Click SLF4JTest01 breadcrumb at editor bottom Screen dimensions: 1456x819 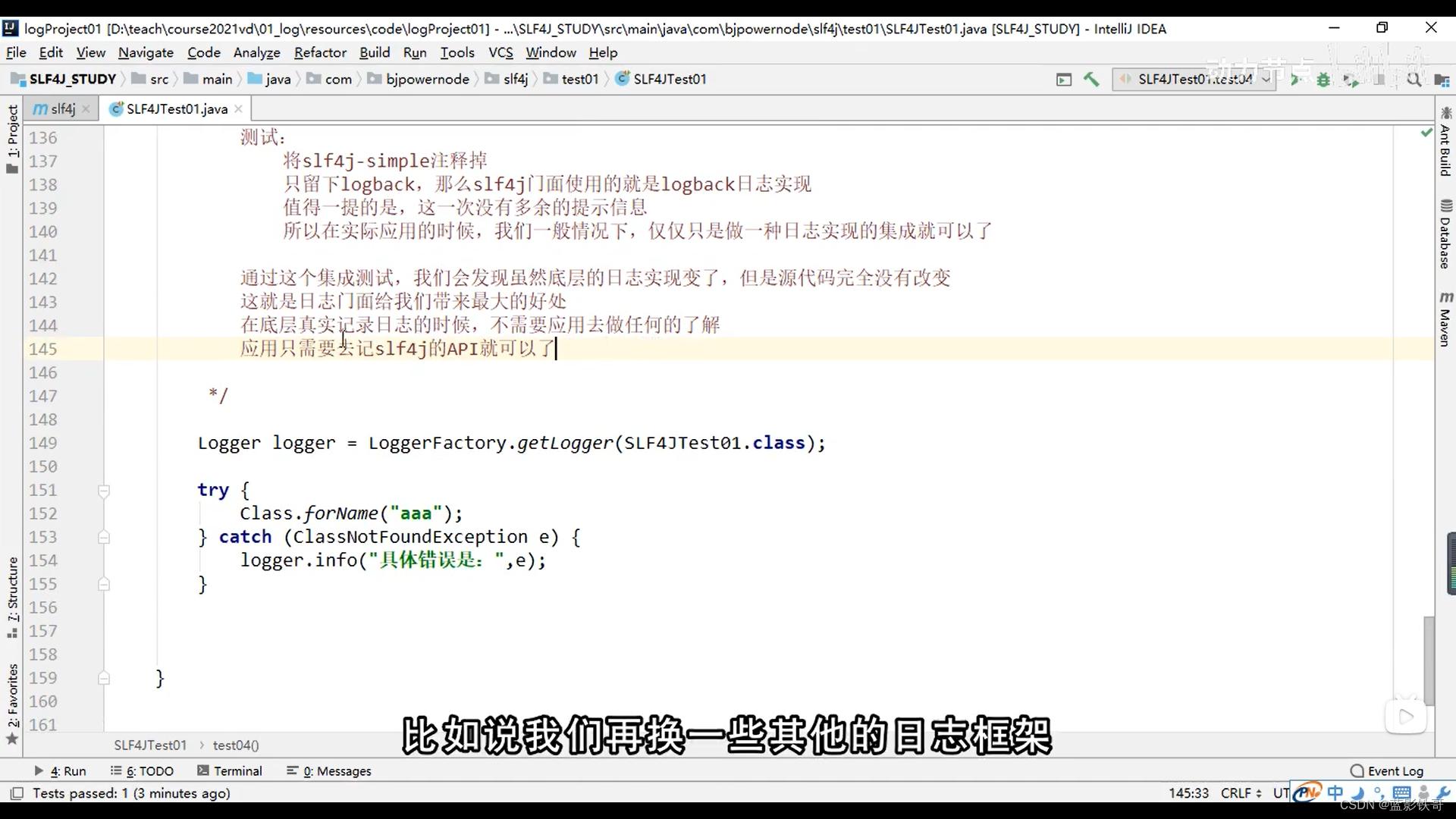[x=150, y=745]
